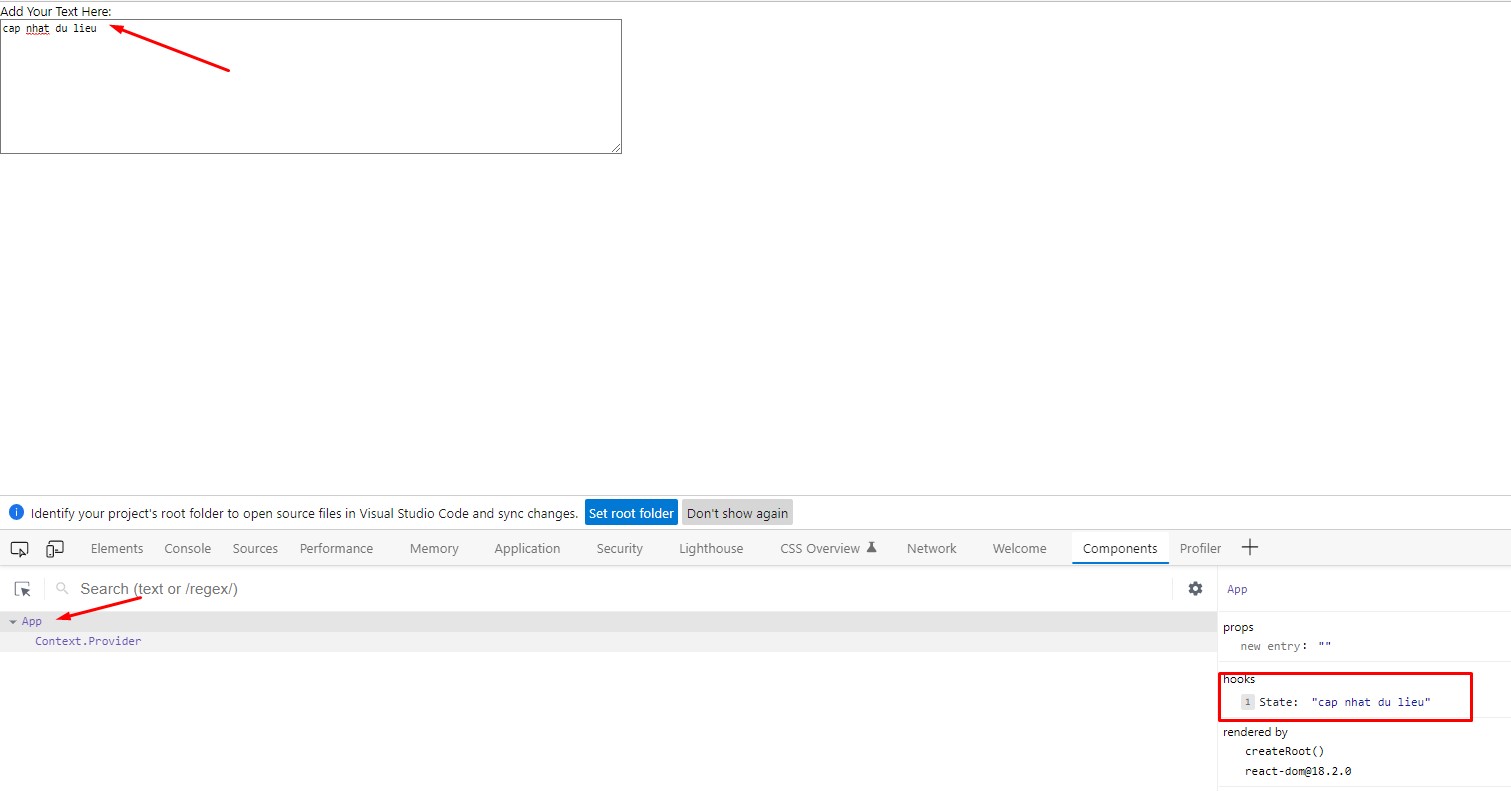Click the info icon in the root folder banner

[x=16, y=512]
